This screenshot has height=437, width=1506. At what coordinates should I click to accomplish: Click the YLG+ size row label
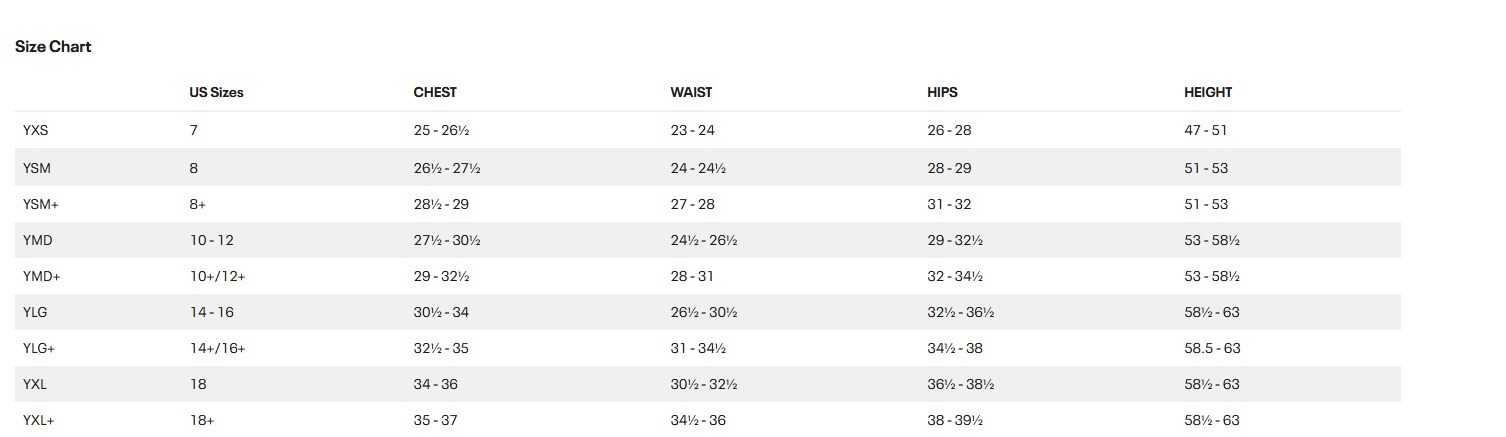coord(40,348)
